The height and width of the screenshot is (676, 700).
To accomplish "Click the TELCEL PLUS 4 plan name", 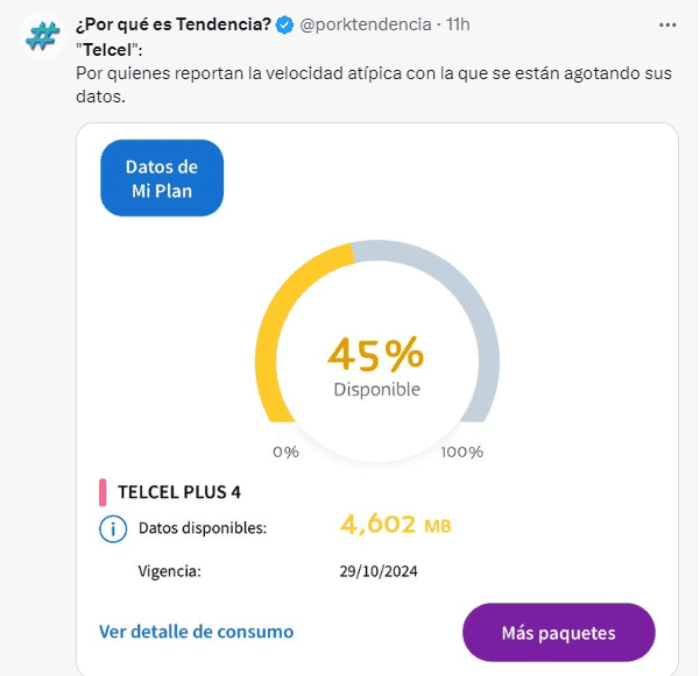I will coord(179,492).
